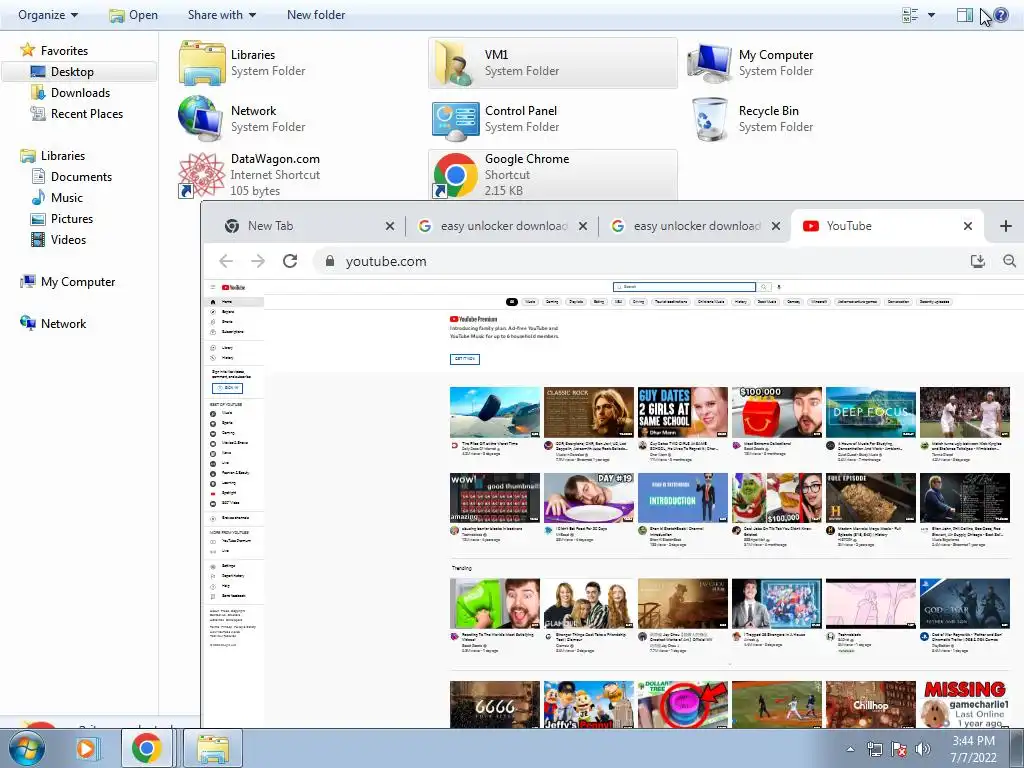This screenshot has width=1024, height=768.
Task: Open the Libraries system folder icon
Action: [x=202, y=63]
